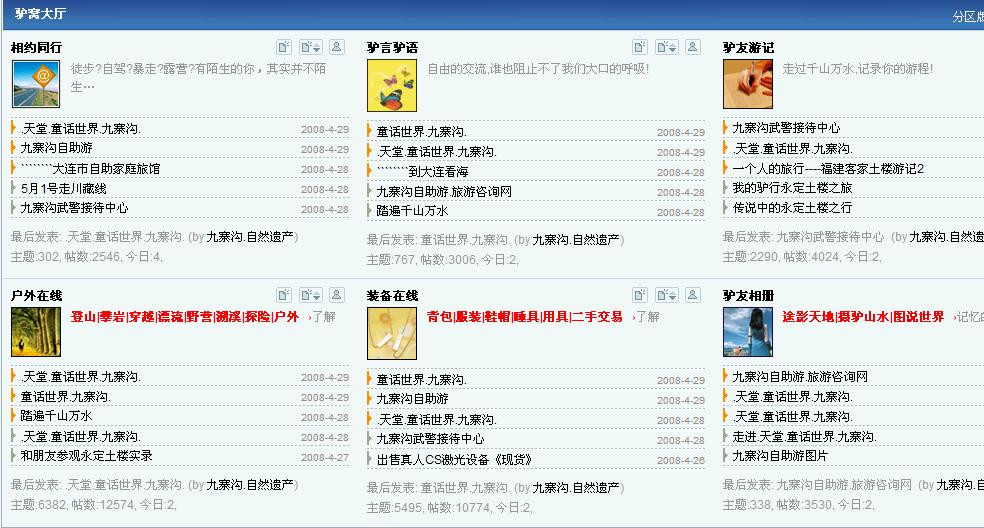Click stats text 主题:302, 帖数:2546
Image resolution: width=984 pixels, height=528 pixels.
coord(87,257)
